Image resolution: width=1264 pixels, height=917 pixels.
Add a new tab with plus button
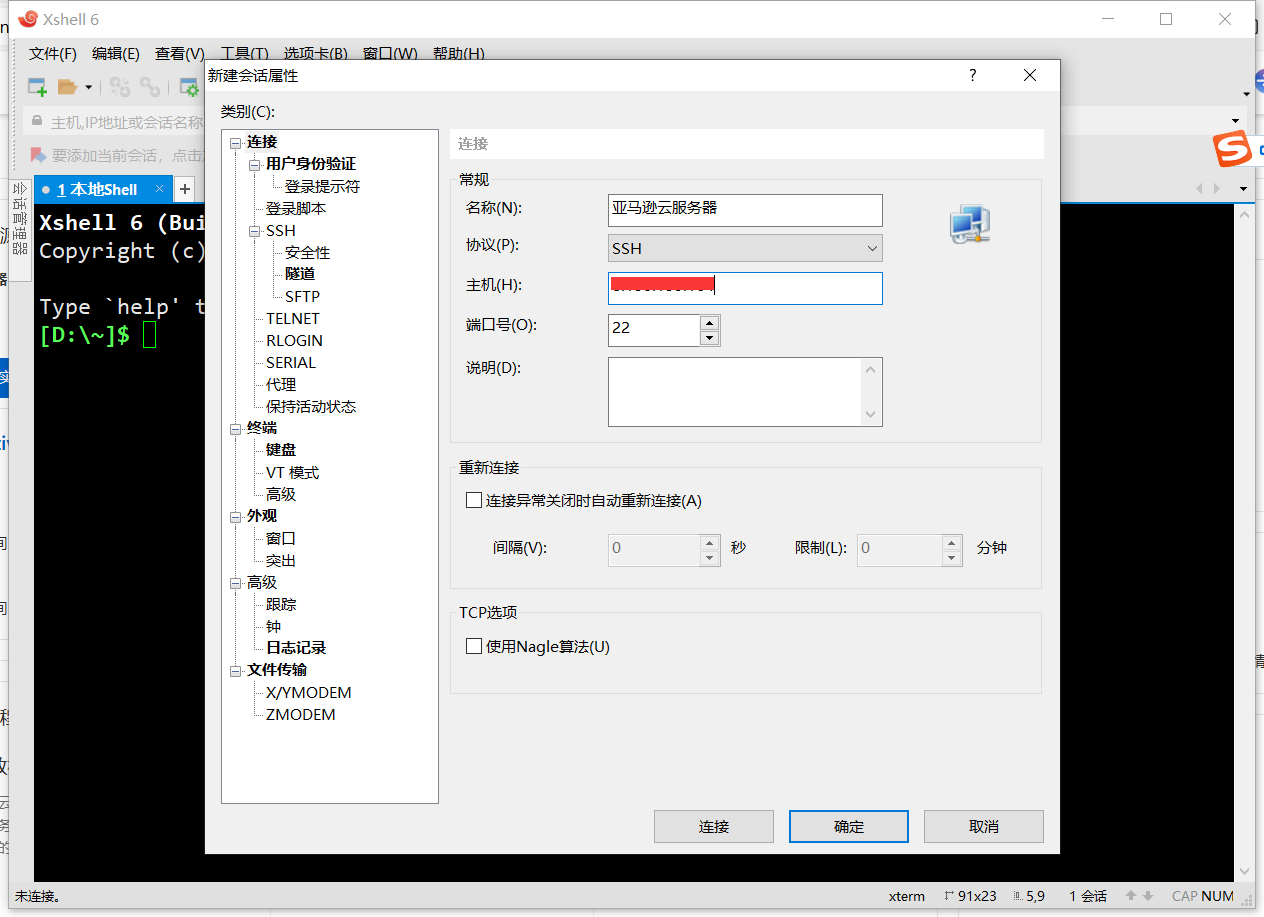(x=185, y=189)
